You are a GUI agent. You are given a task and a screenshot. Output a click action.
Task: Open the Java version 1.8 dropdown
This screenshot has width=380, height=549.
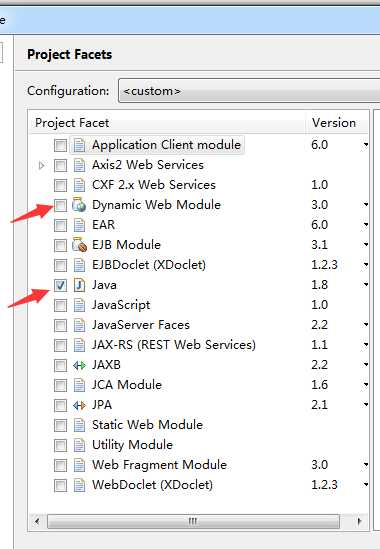(x=366, y=285)
